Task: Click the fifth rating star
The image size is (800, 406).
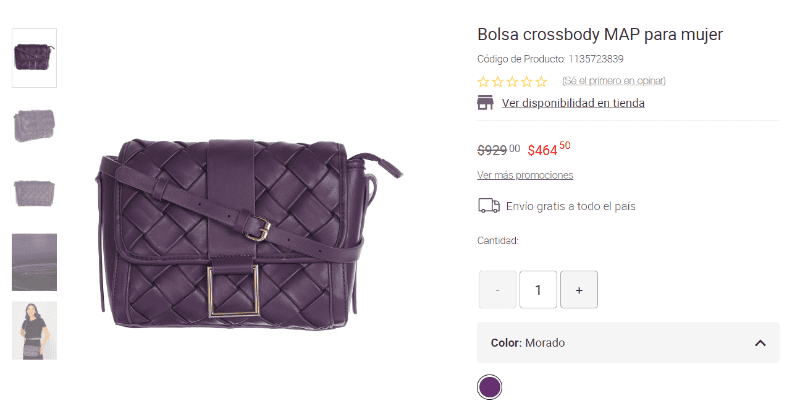Action: (542, 81)
